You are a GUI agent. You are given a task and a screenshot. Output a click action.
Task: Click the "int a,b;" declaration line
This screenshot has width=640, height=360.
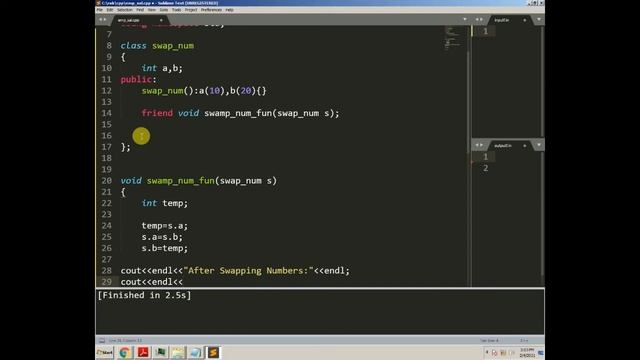[162, 68]
